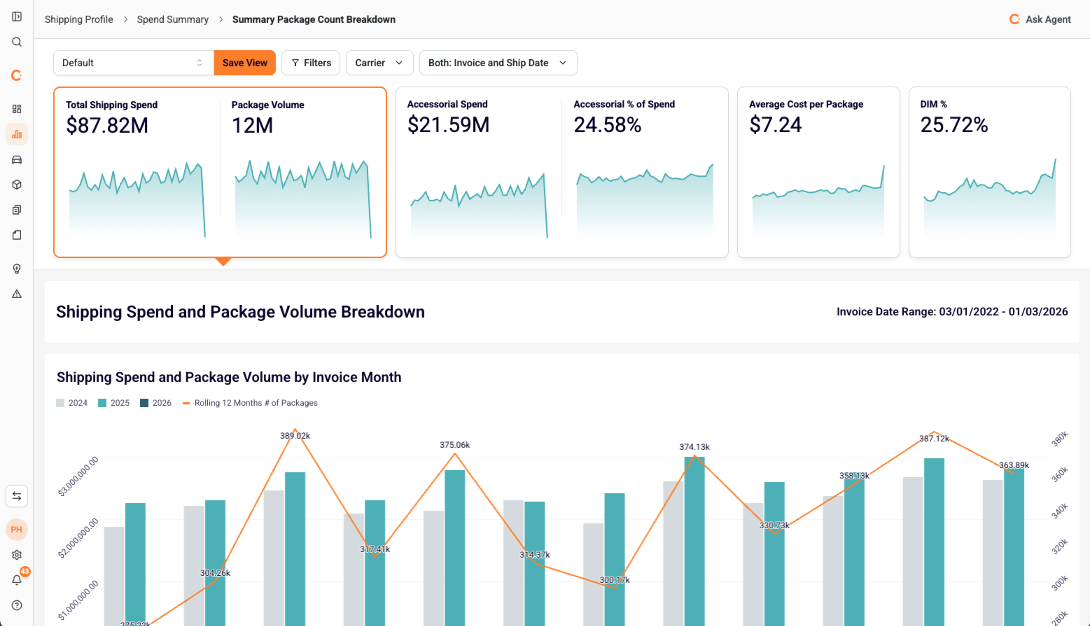The width and height of the screenshot is (1090, 626).
Task: Go to Shipping Profile breadcrumb
Action: (x=78, y=19)
